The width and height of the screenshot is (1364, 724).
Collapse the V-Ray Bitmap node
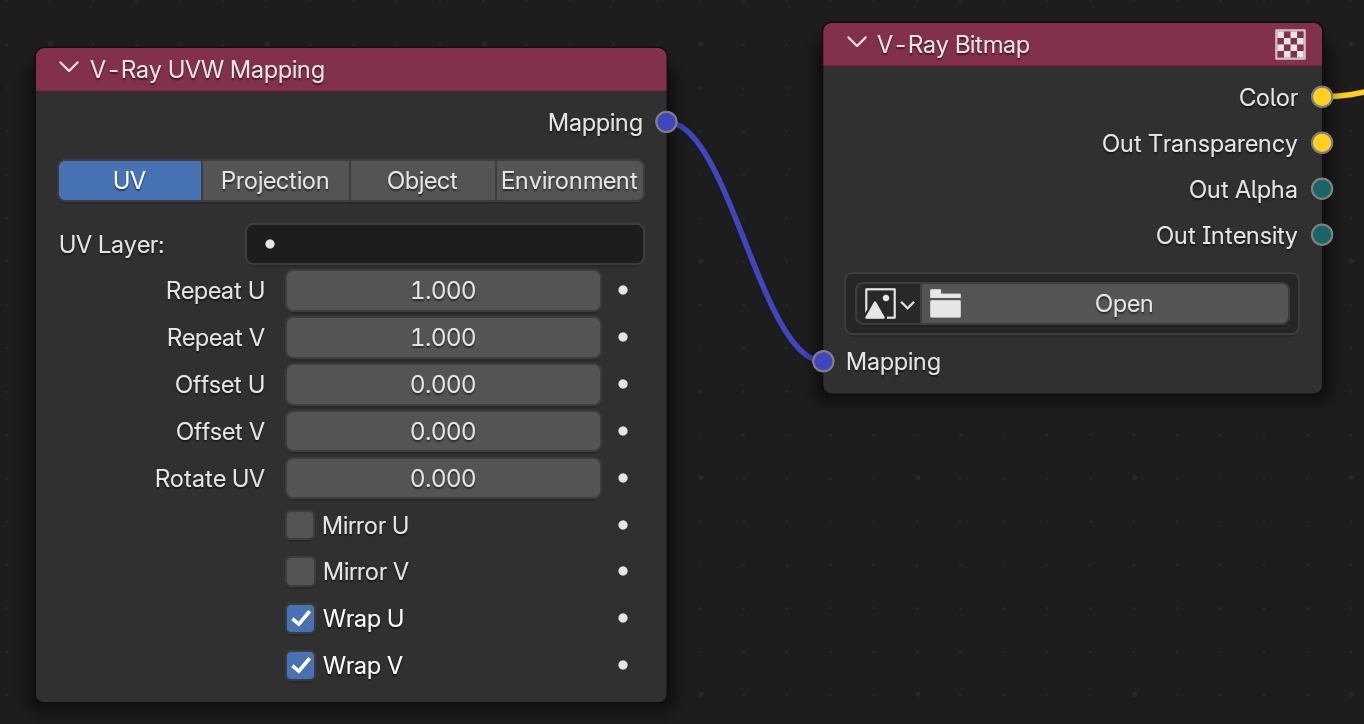click(x=856, y=44)
